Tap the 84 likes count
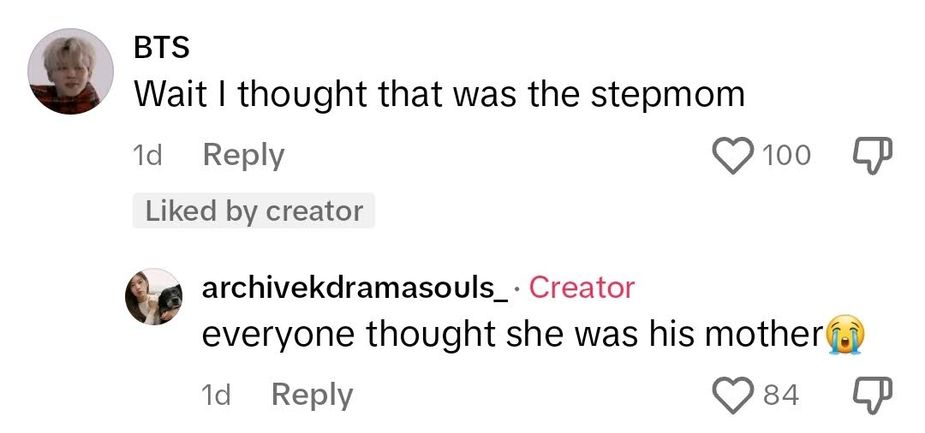This screenshot has width=925, height=433. [x=781, y=395]
